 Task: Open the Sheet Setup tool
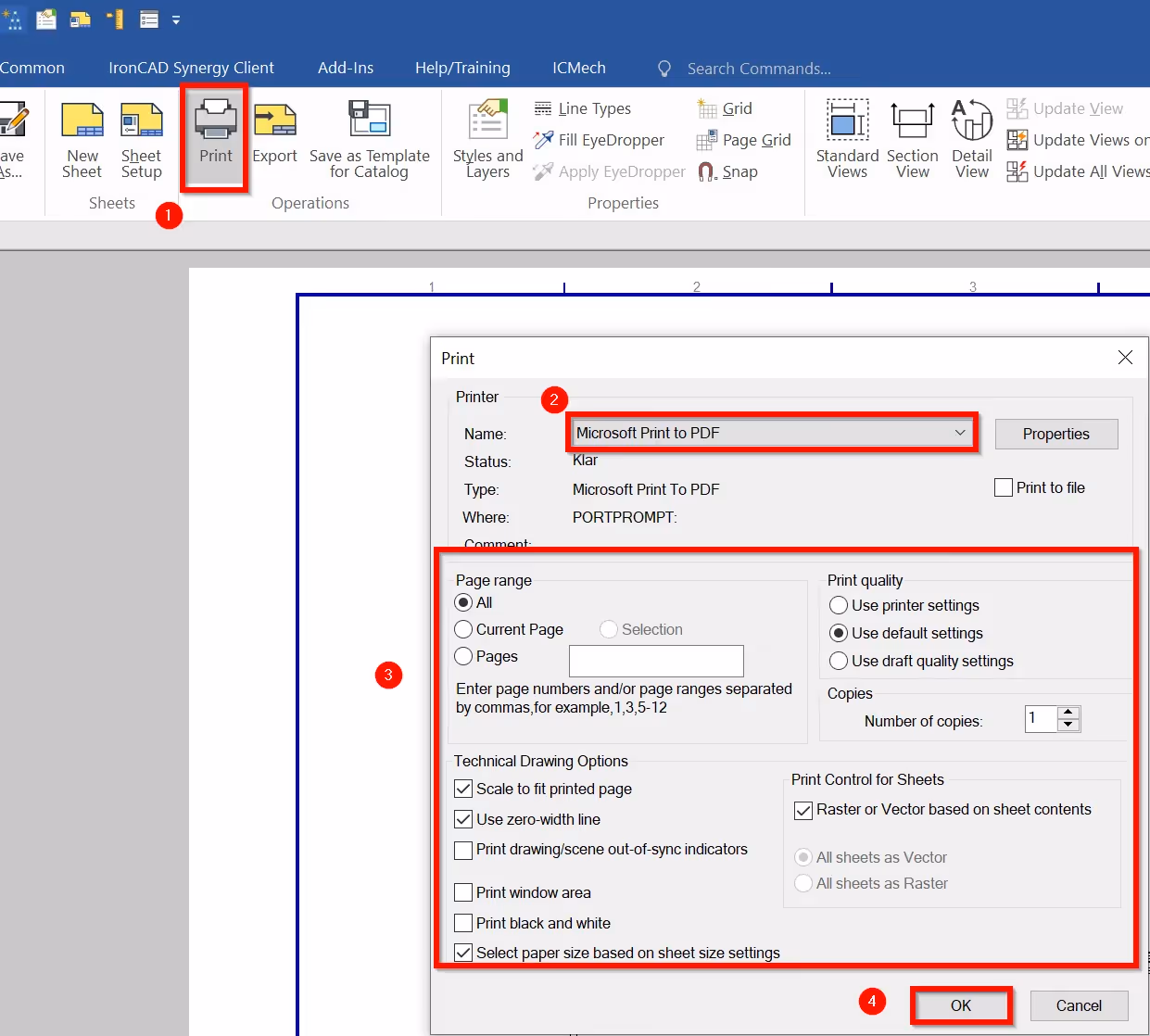(x=141, y=139)
